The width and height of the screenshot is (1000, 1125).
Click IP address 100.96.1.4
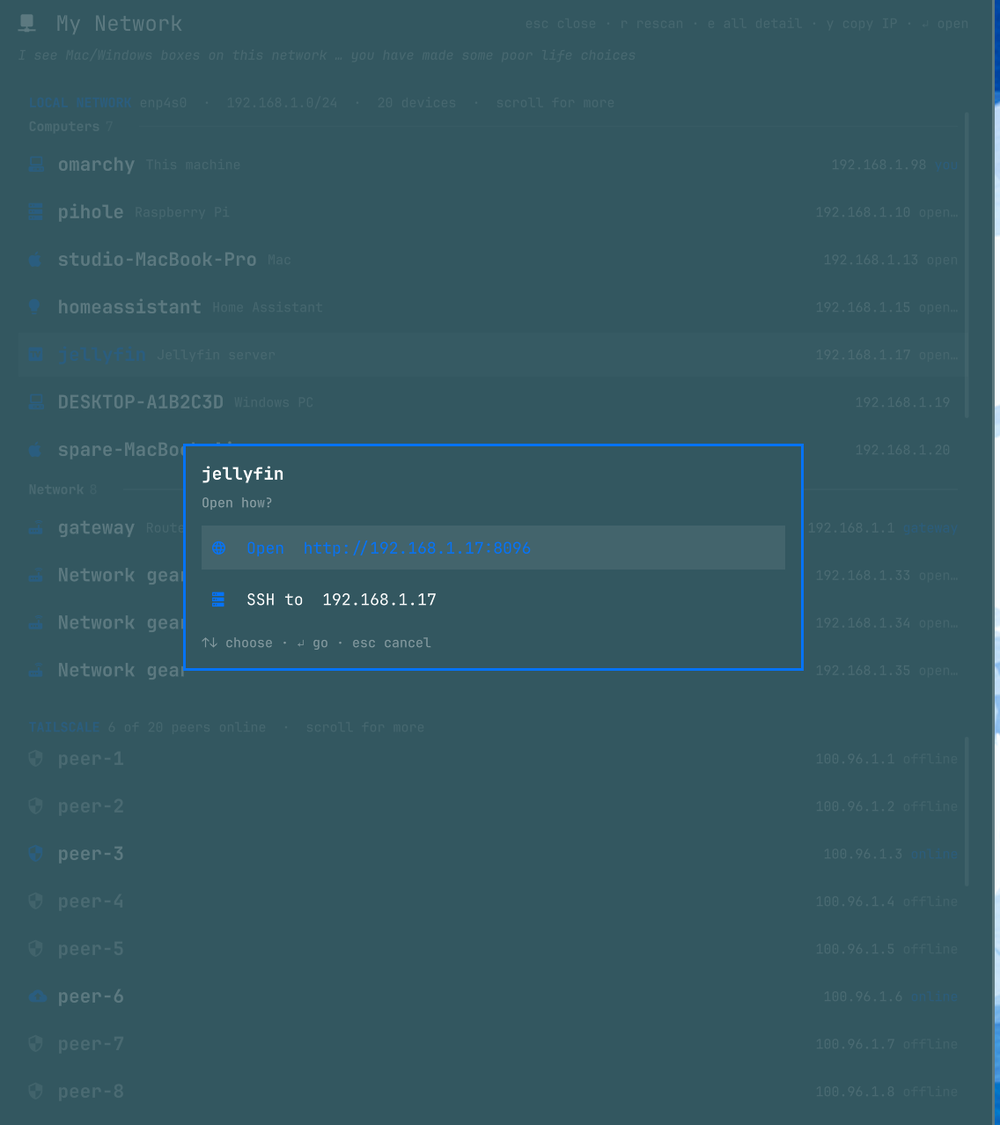[855, 901]
